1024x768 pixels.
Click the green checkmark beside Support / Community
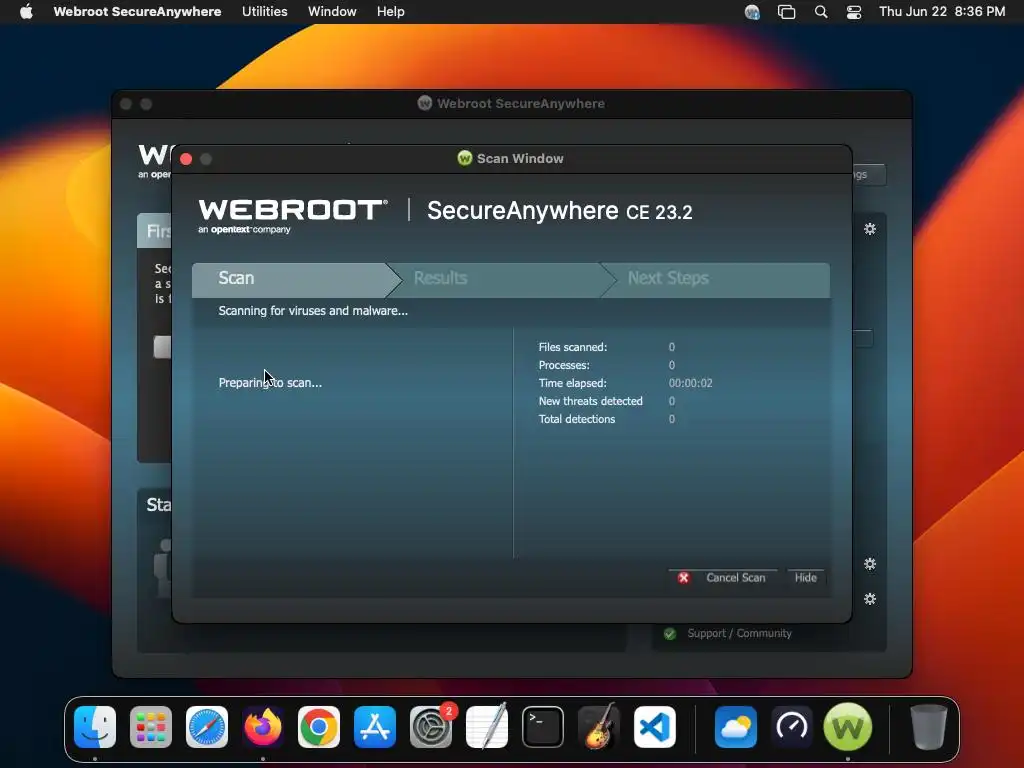point(669,633)
